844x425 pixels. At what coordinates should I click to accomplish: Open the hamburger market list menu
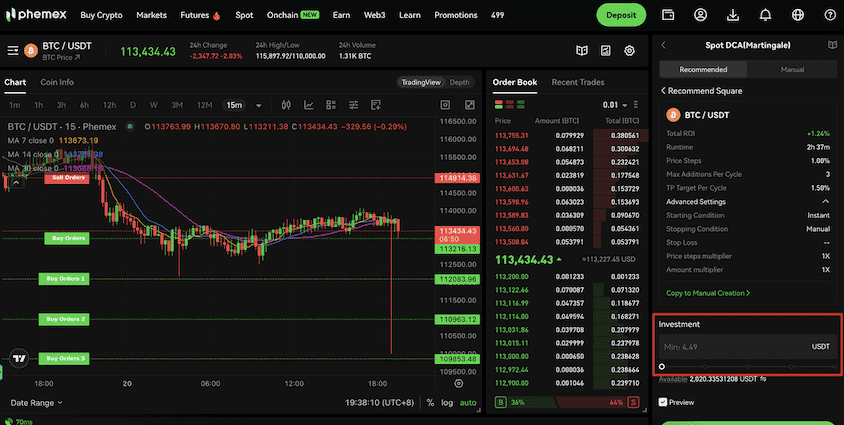[13, 51]
